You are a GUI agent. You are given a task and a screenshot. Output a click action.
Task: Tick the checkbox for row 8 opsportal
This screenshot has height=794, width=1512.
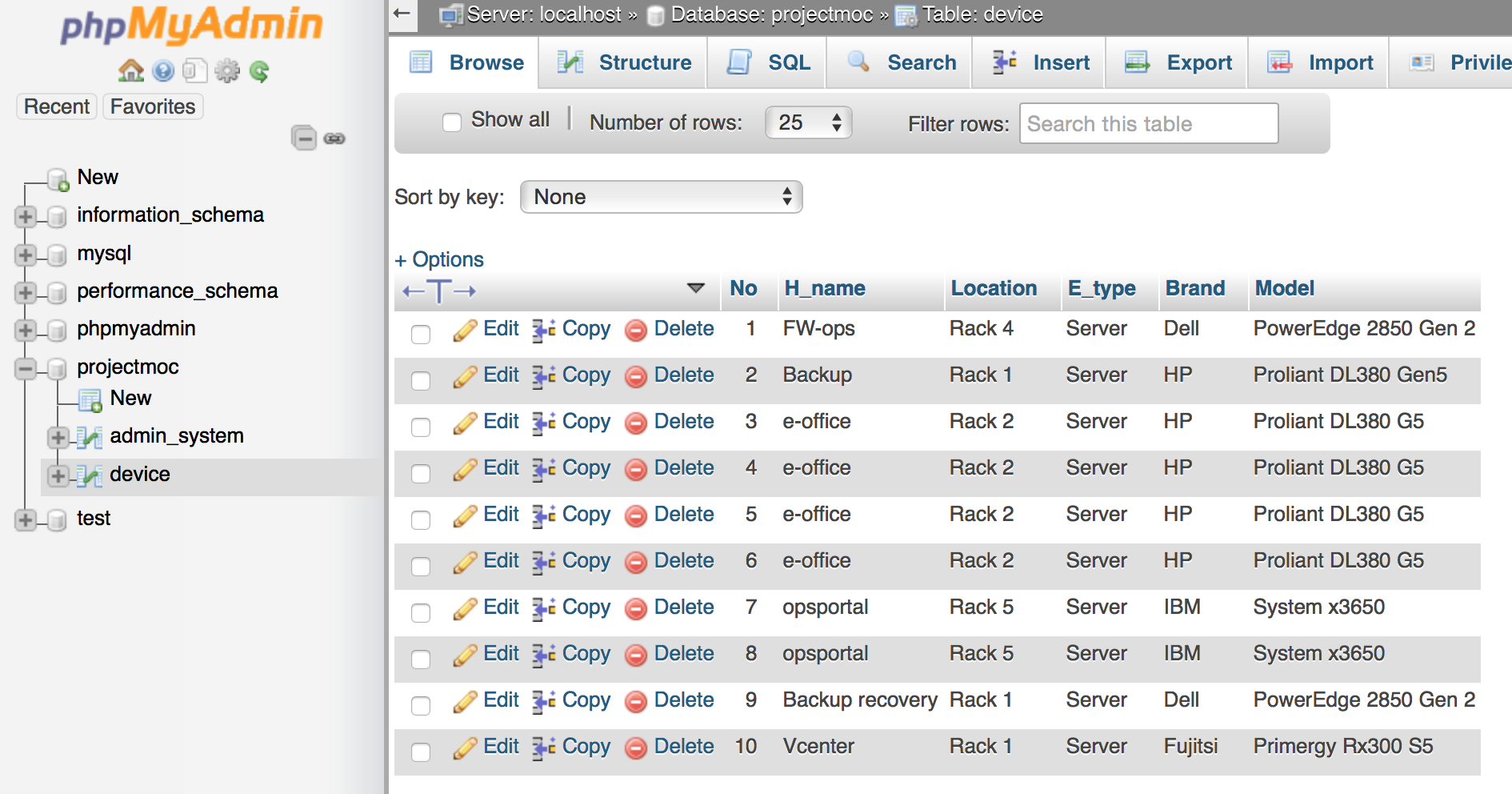[x=421, y=660]
